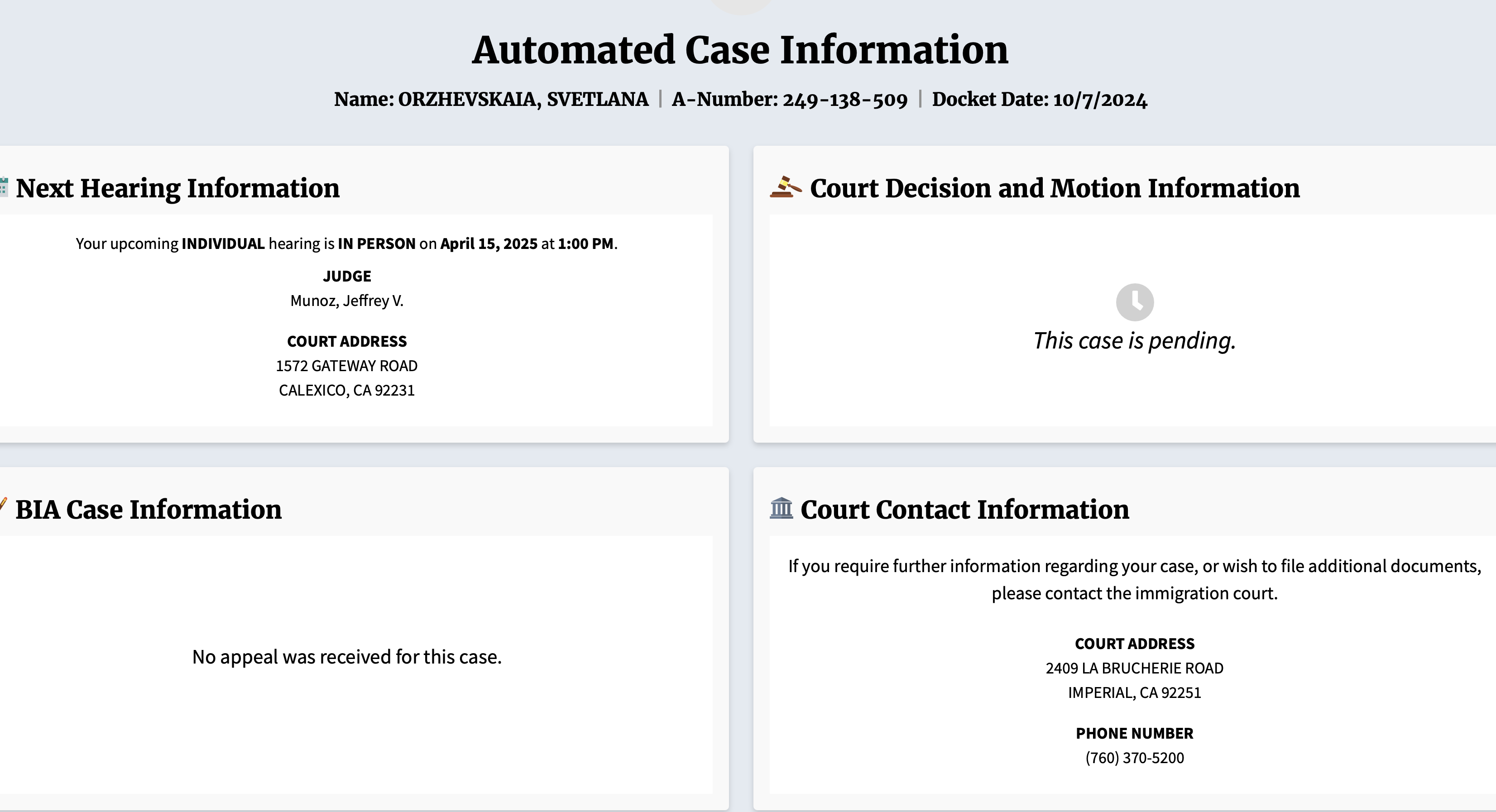
Task: Click COURT ADDRESS label under Court Contact
Action: point(1135,644)
